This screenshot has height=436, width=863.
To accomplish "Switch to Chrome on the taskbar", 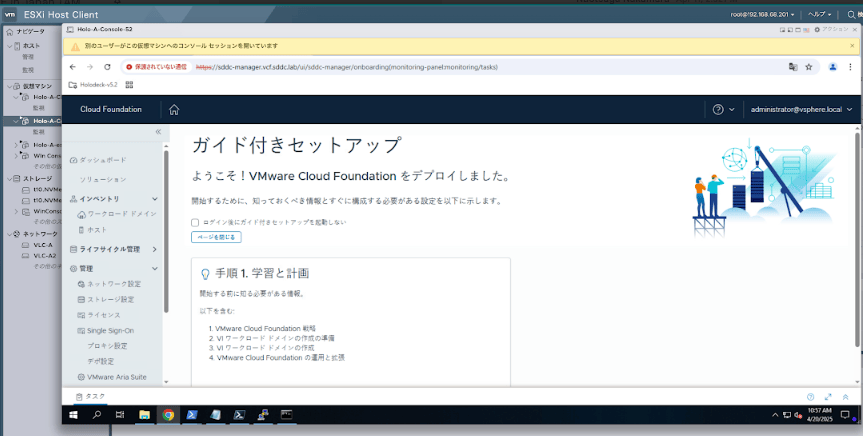I will point(168,415).
